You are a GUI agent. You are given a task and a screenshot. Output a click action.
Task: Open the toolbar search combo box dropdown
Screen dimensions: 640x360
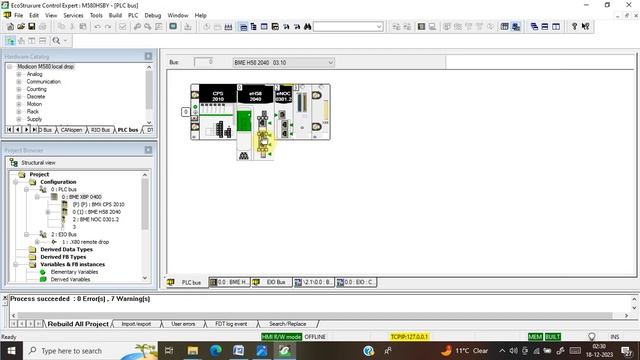click(379, 27)
